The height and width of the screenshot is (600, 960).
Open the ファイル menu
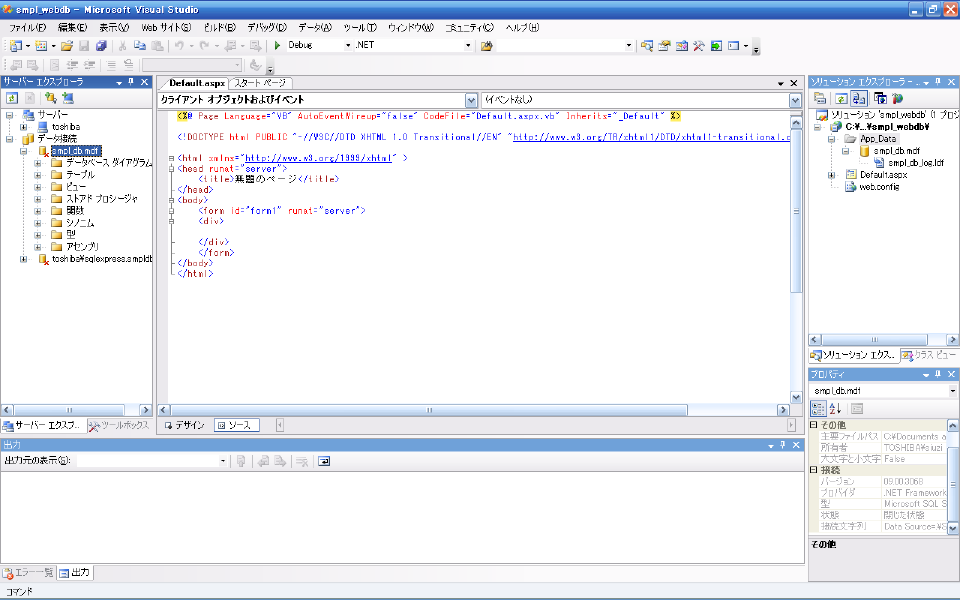tap(28, 28)
